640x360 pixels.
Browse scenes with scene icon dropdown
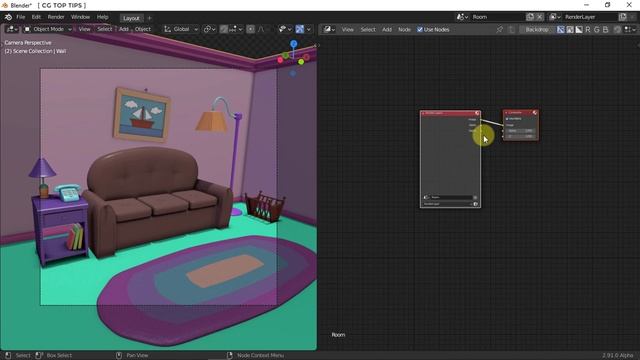pyautogui.click(x=462, y=17)
